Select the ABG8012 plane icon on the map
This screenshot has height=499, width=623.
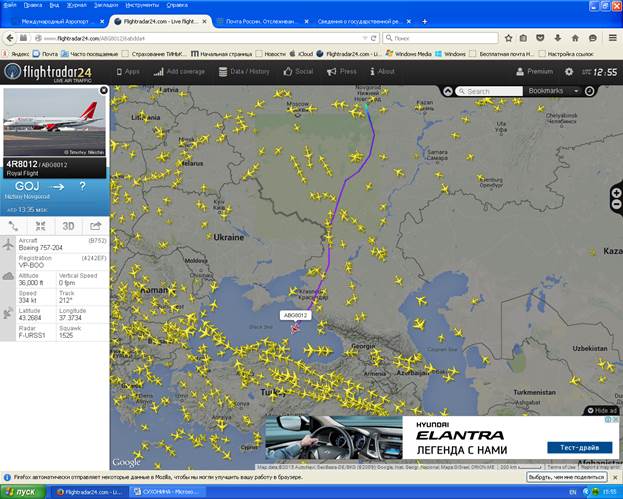295,329
